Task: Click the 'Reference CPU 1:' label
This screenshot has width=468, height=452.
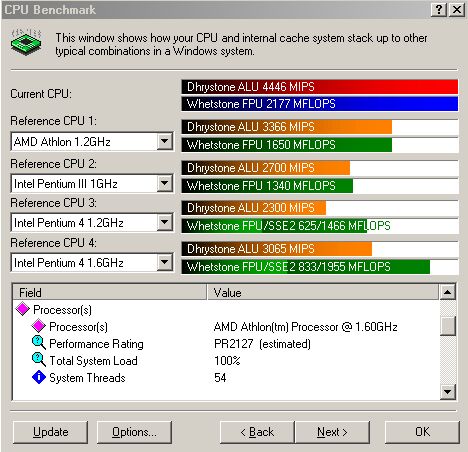Action: pos(54,120)
